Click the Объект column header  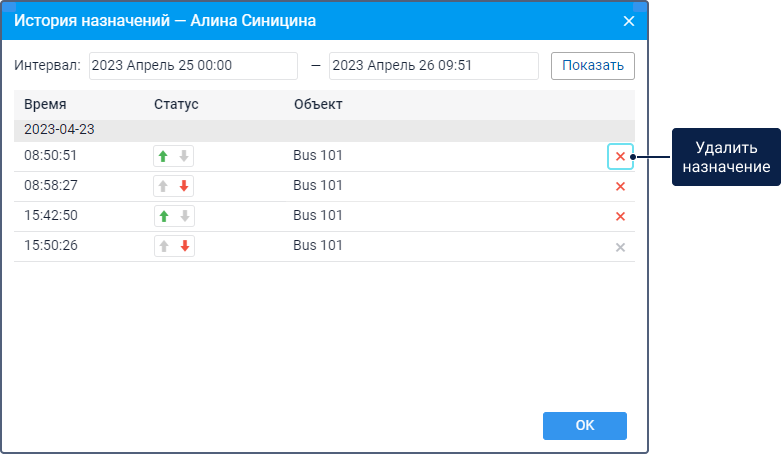[x=318, y=104]
